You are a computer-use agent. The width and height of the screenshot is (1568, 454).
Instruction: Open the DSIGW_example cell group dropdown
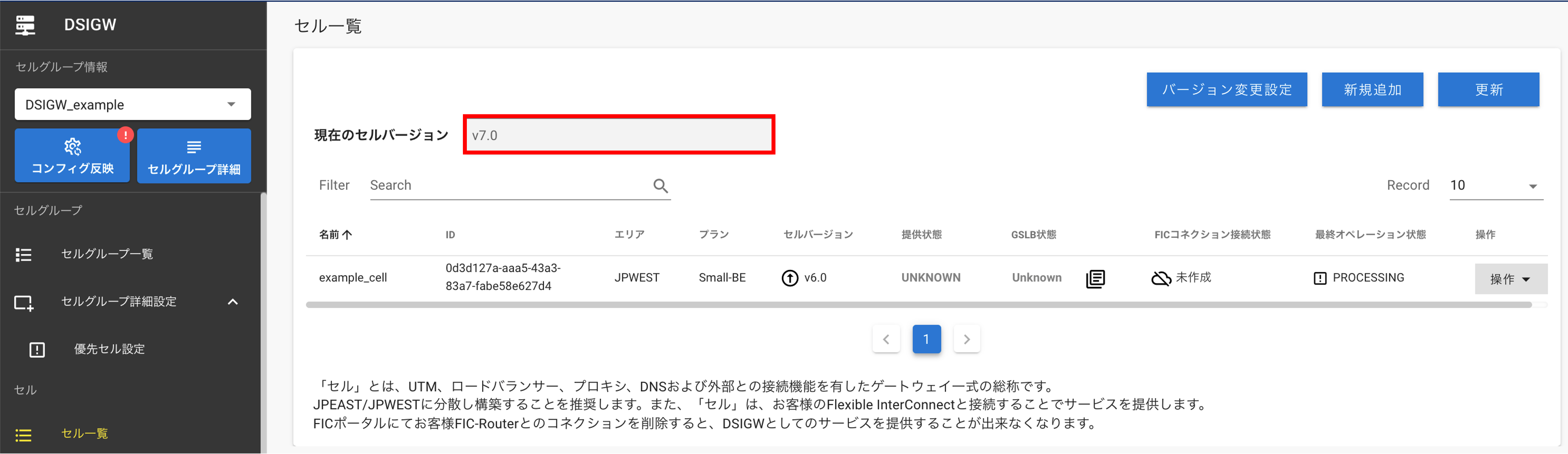[x=133, y=104]
